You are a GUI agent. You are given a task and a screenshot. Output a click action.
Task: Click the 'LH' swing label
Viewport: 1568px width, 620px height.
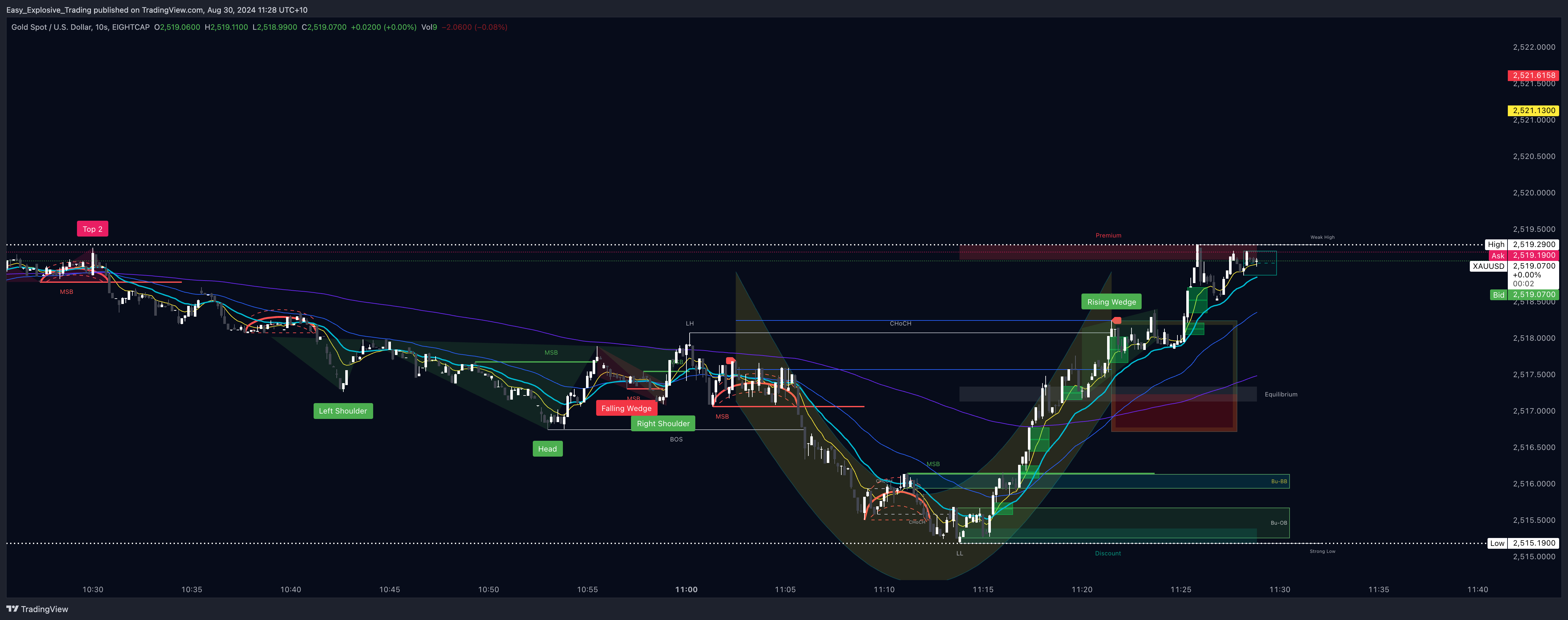[x=690, y=324]
